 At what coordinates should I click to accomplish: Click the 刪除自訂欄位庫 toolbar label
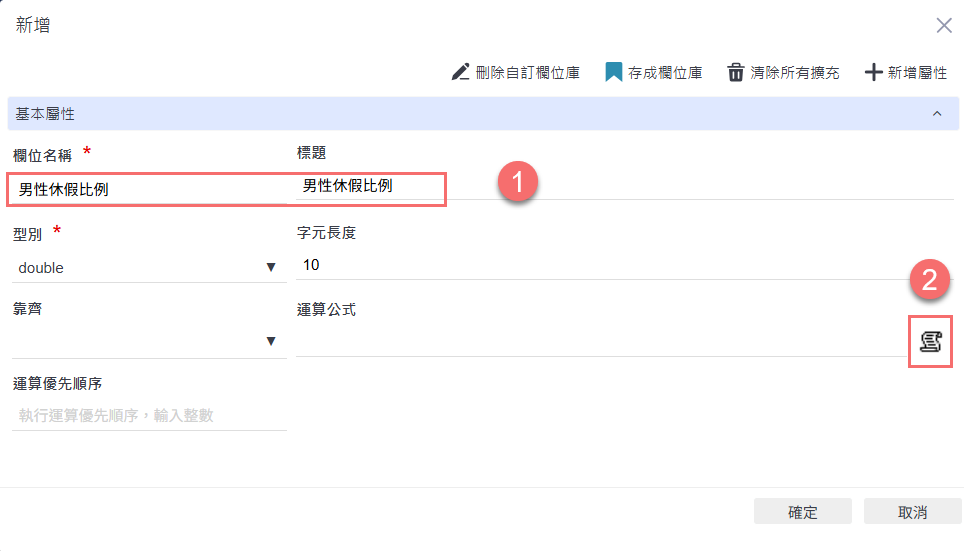pos(528,73)
